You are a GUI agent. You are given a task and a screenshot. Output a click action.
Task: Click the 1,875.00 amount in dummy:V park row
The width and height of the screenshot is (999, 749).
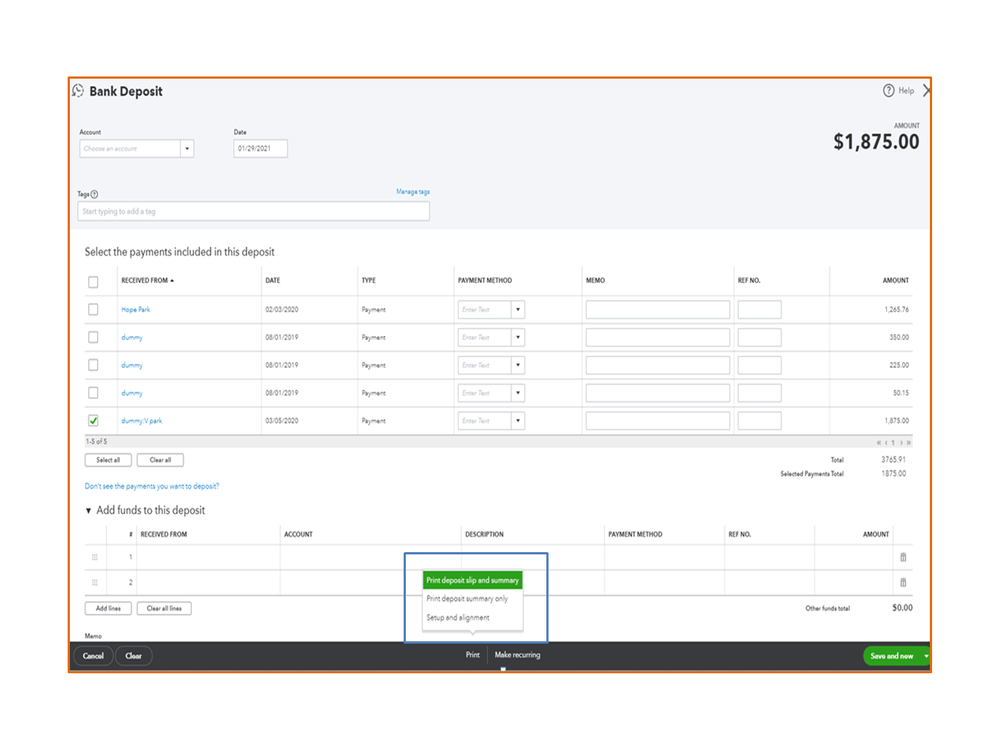pos(896,421)
